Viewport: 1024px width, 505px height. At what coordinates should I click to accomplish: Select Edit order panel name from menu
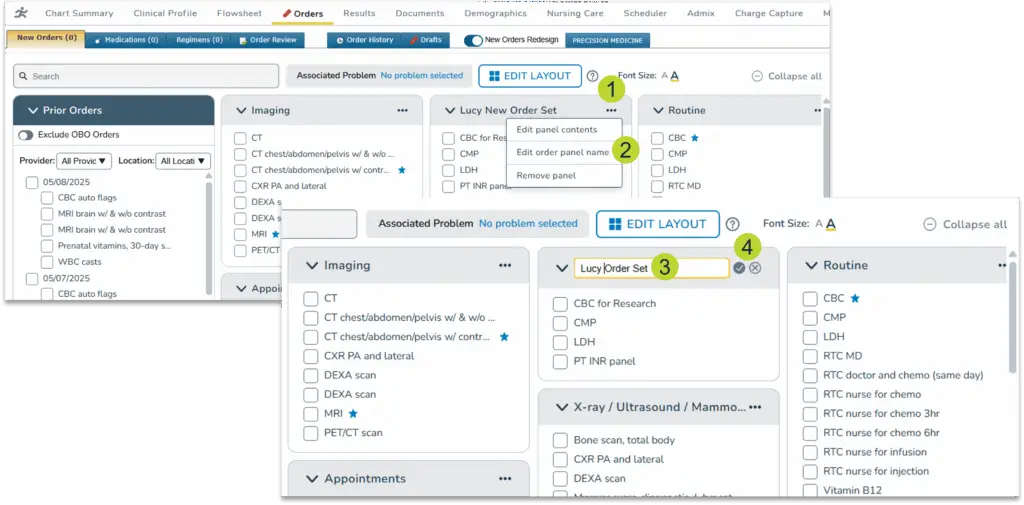coord(562,153)
